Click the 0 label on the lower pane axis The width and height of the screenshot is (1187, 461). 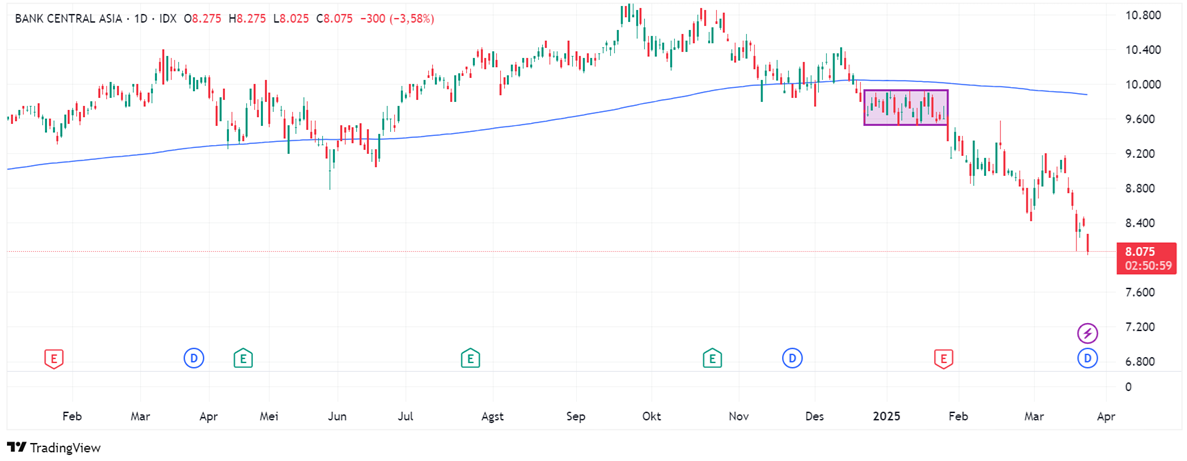click(x=1129, y=386)
